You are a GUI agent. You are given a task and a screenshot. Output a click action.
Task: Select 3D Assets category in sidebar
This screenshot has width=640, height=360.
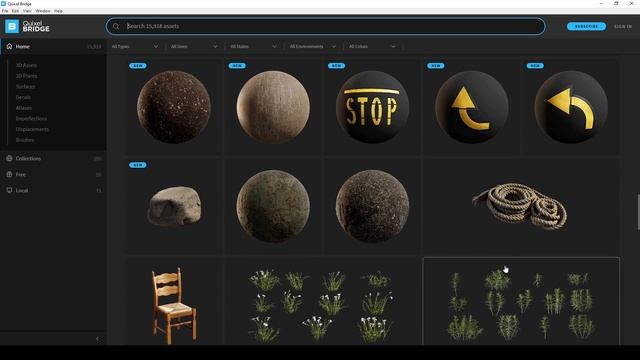click(x=27, y=65)
